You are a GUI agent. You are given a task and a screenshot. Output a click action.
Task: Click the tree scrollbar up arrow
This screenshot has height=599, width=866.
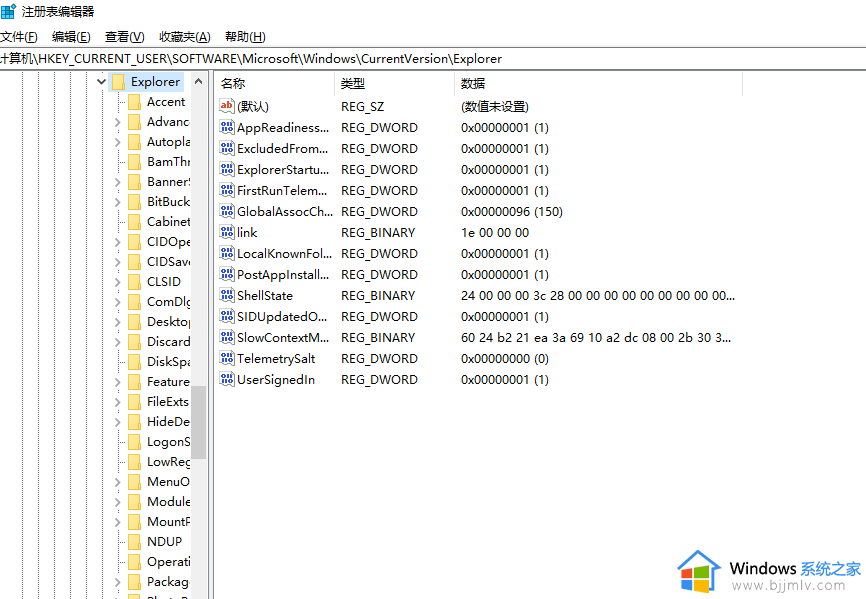click(x=199, y=82)
